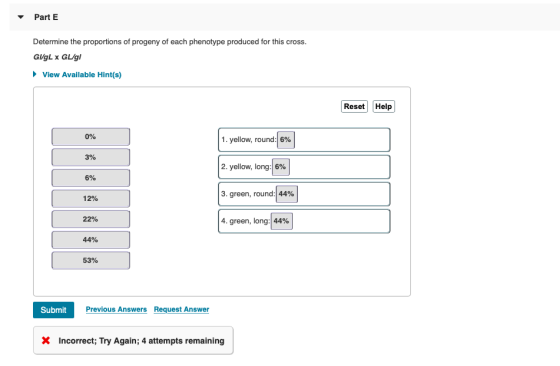Select the 0% answer tile
Viewport: 560px width, 366px height.
(x=91, y=137)
